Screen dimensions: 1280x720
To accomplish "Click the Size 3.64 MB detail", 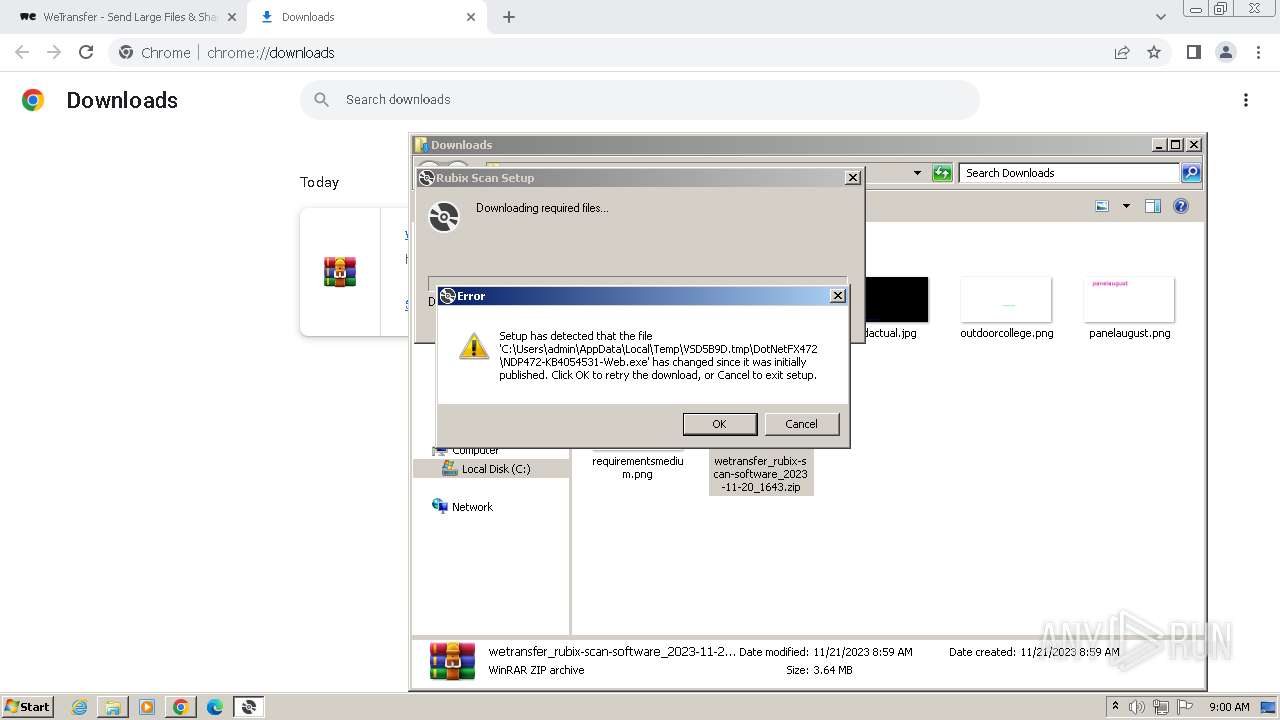I will tap(819, 670).
